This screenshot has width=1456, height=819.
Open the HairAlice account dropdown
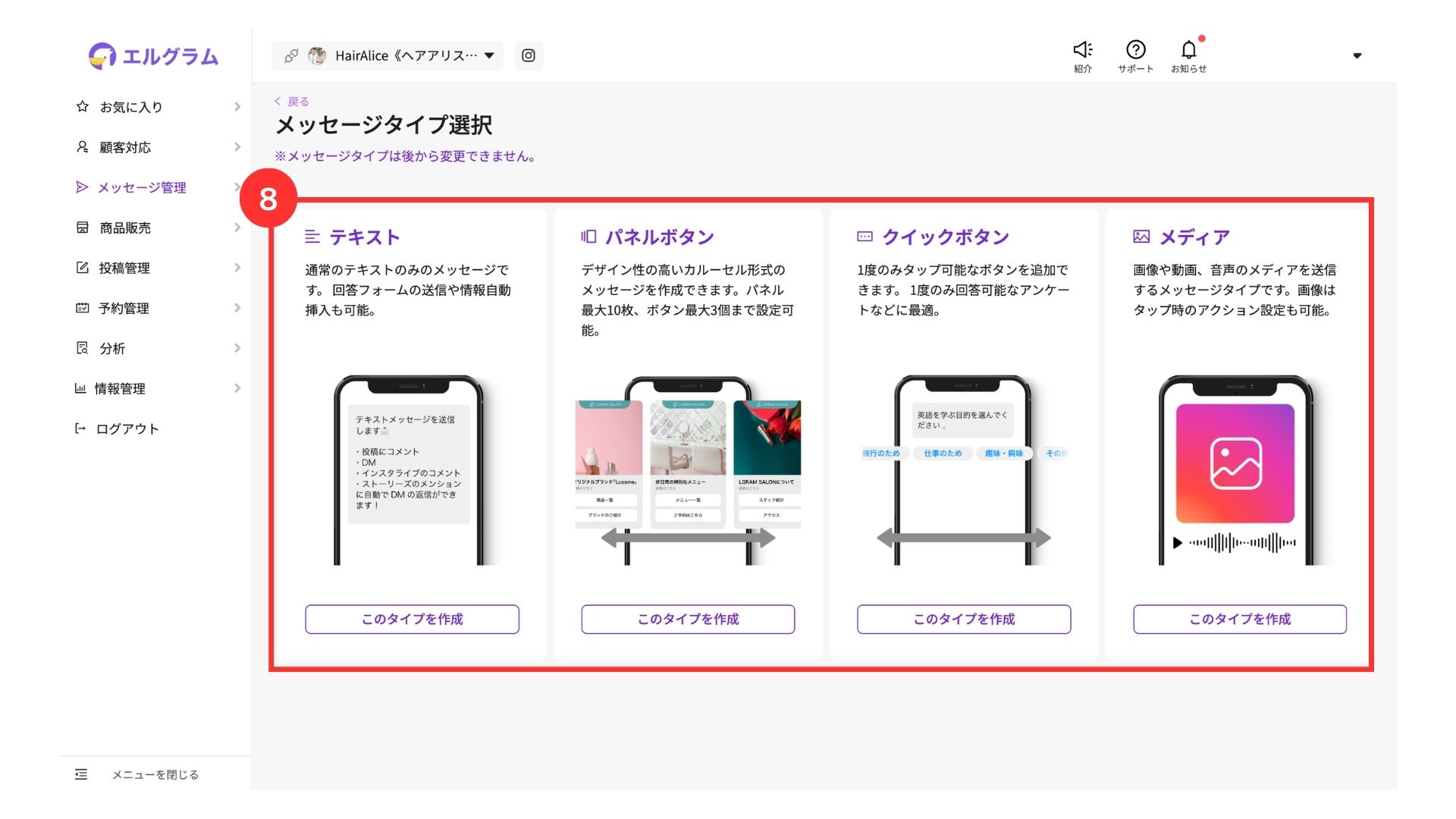402,56
